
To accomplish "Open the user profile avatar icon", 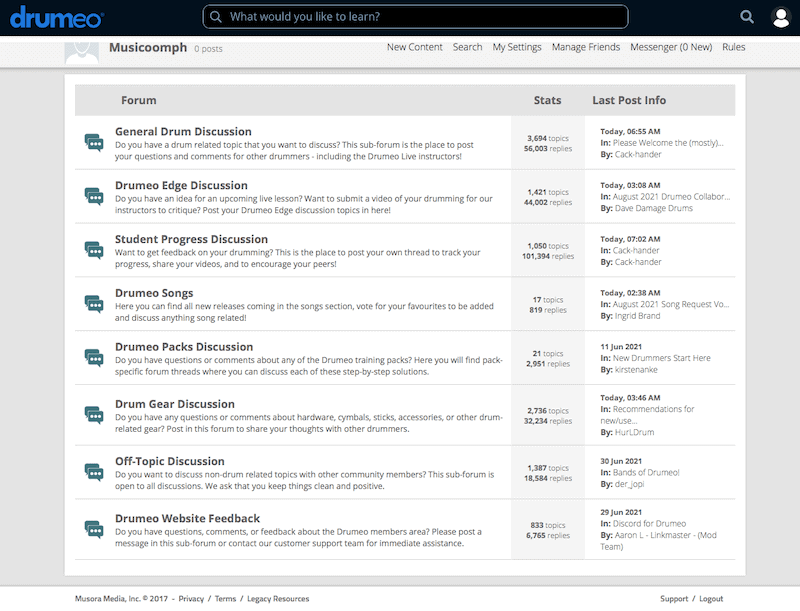I will point(781,17).
